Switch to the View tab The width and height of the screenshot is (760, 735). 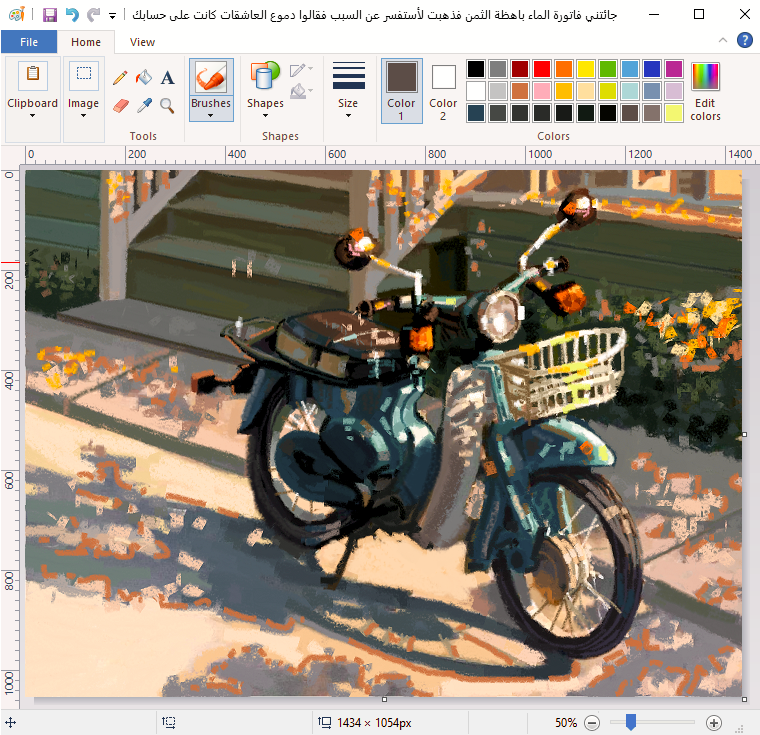(142, 42)
